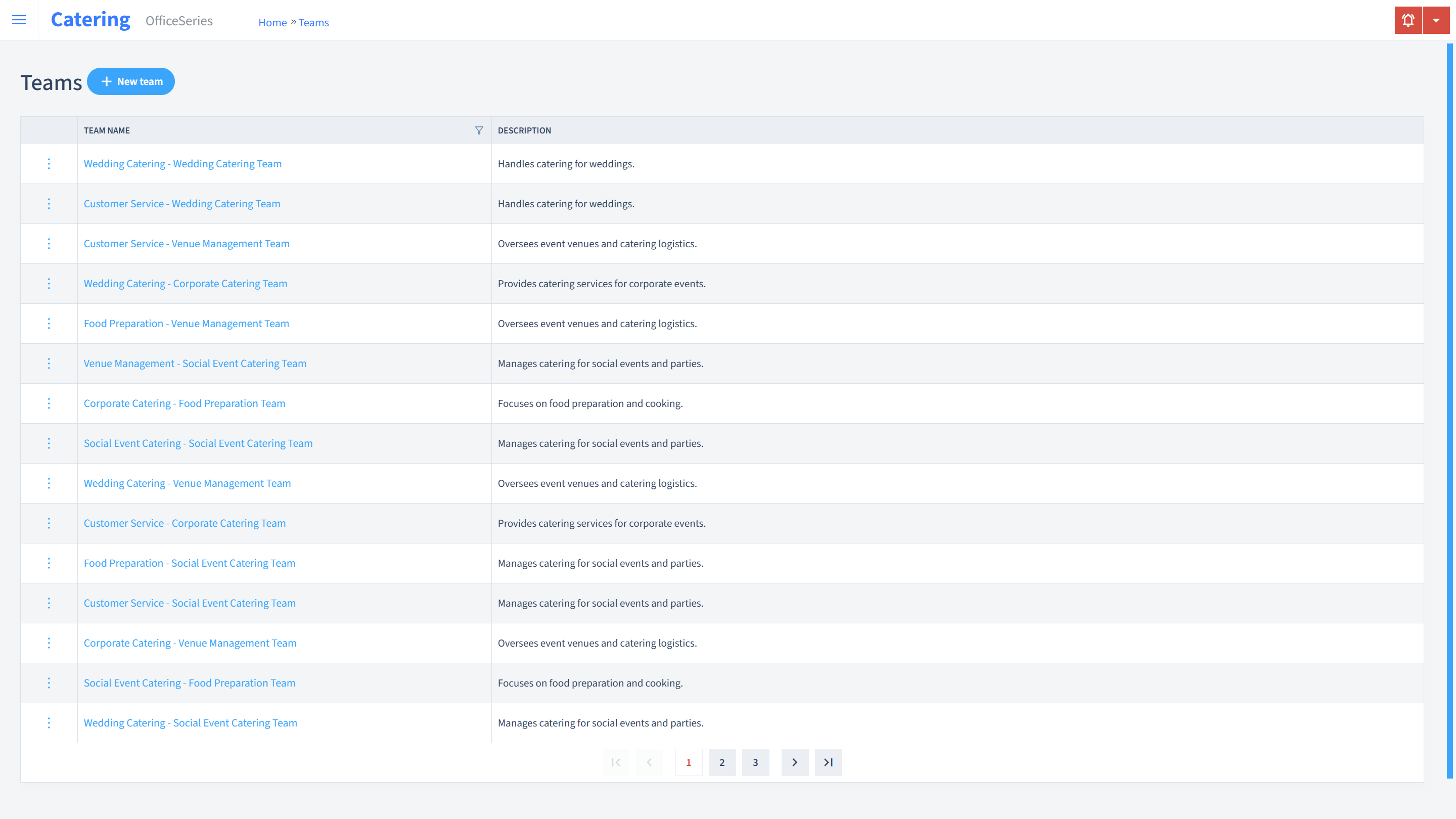Click the three-dot menu for Food Preparation row
This screenshot has width=1456, height=819.
pos(49,323)
